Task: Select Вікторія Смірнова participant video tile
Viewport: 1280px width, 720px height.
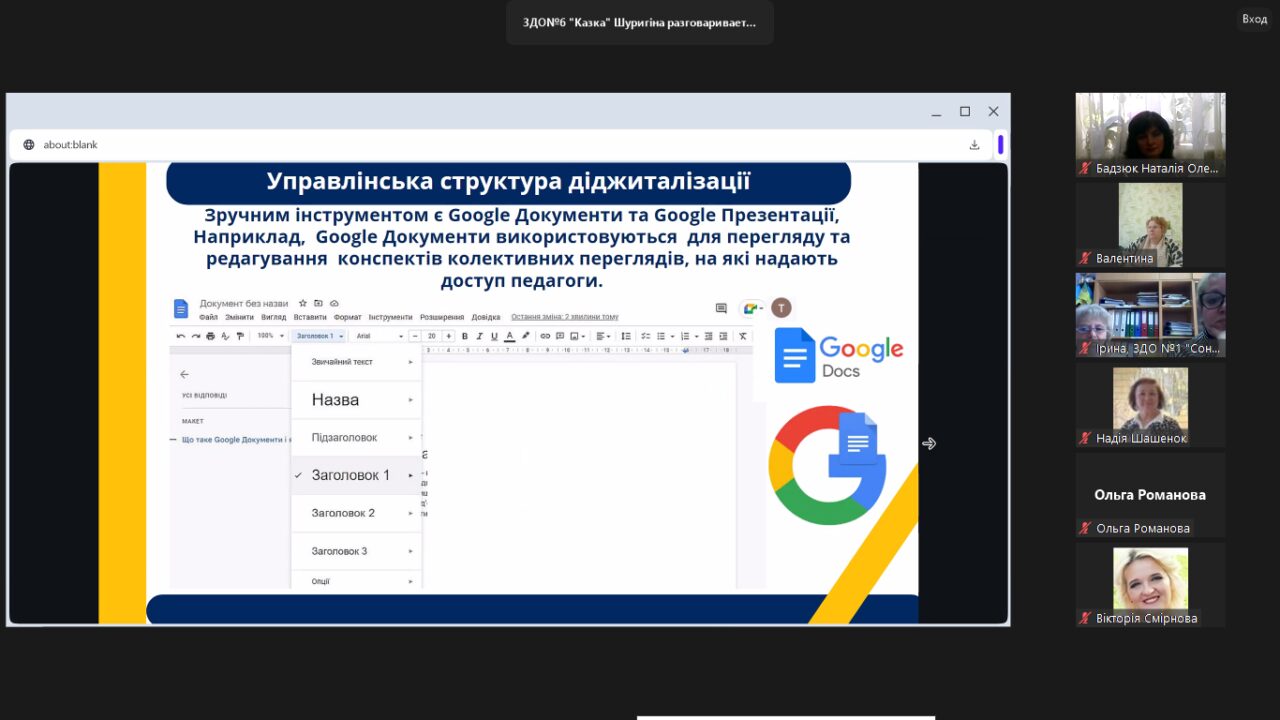Action: [1150, 585]
